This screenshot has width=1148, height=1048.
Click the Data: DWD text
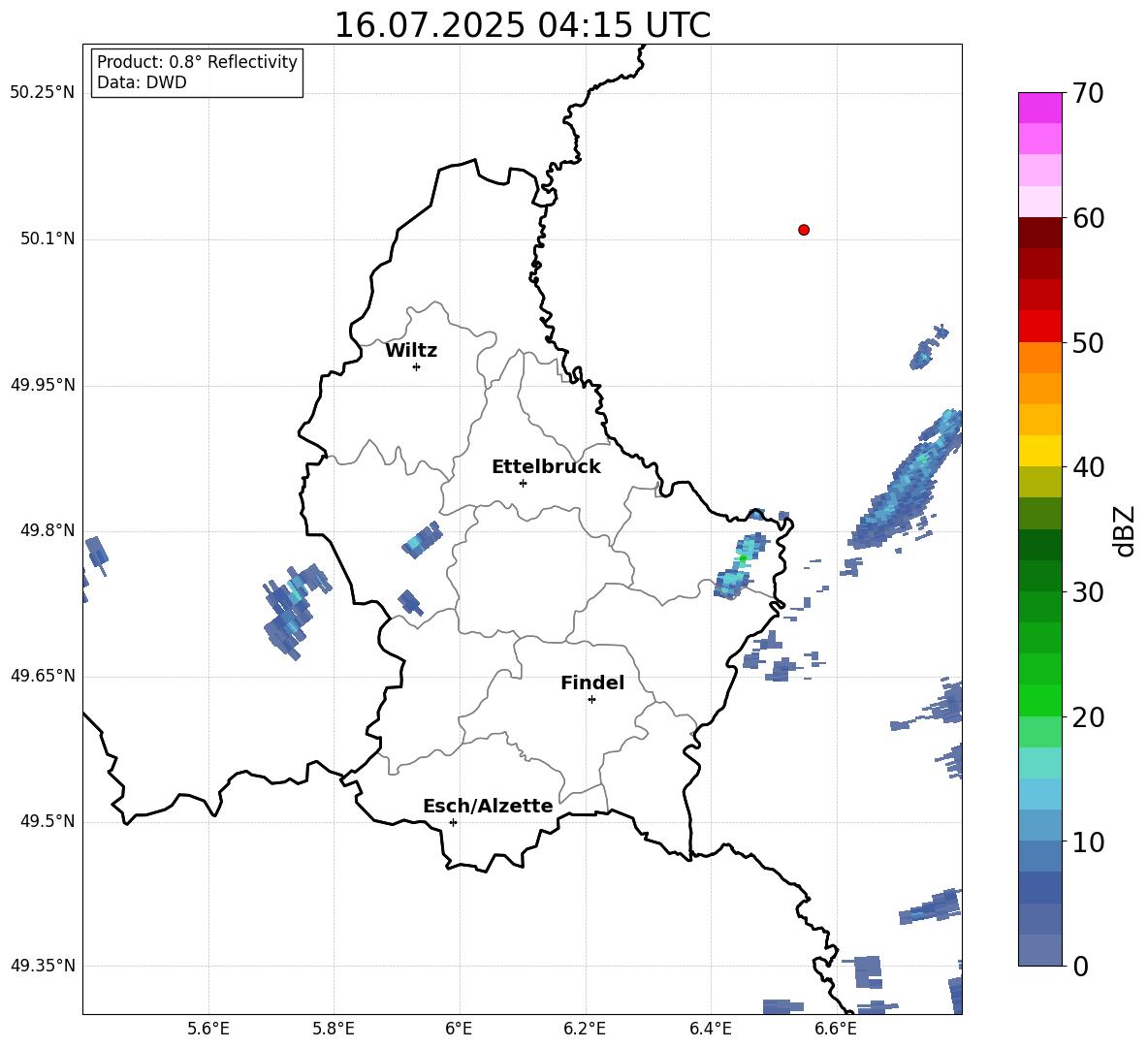click(x=142, y=82)
